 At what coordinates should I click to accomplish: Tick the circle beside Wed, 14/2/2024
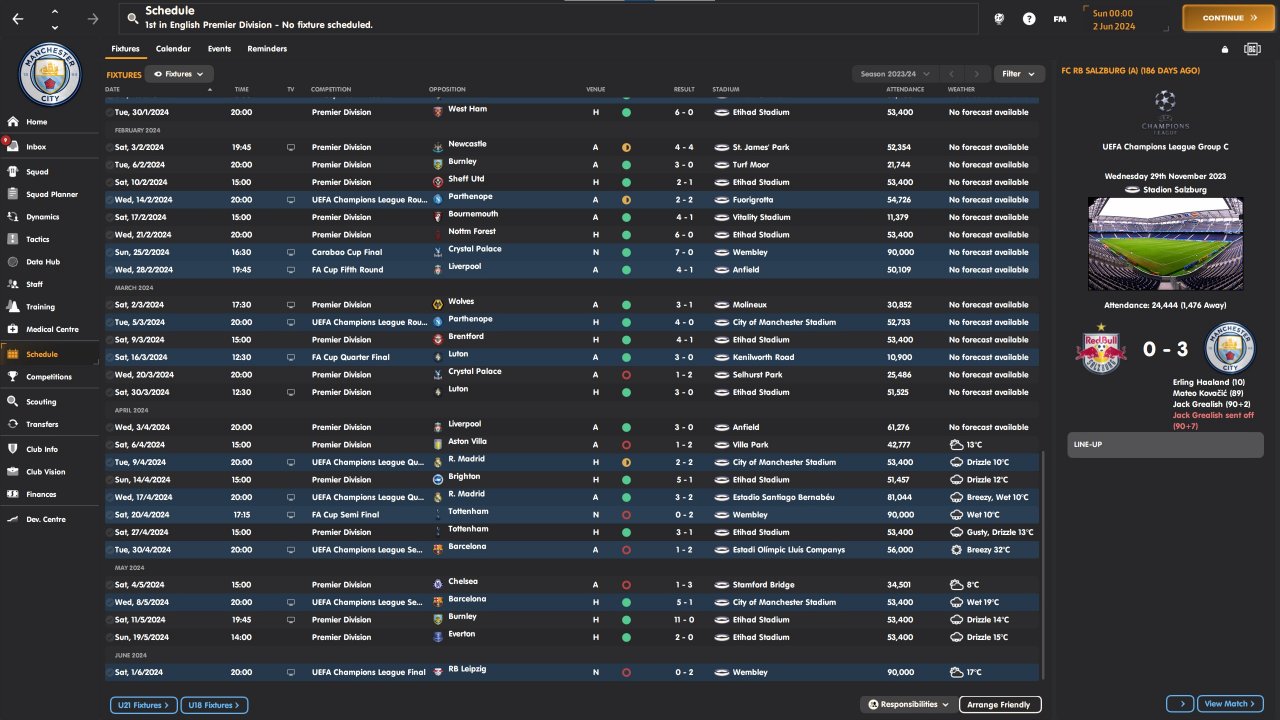pyautogui.click(x=110, y=200)
